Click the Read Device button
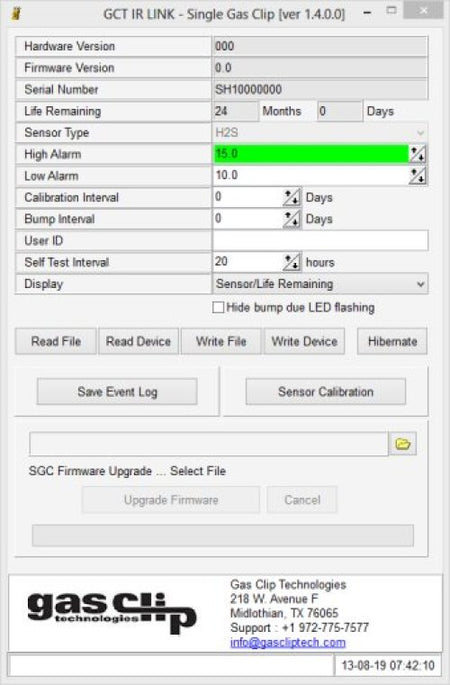The image size is (450, 685). point(138,341)
